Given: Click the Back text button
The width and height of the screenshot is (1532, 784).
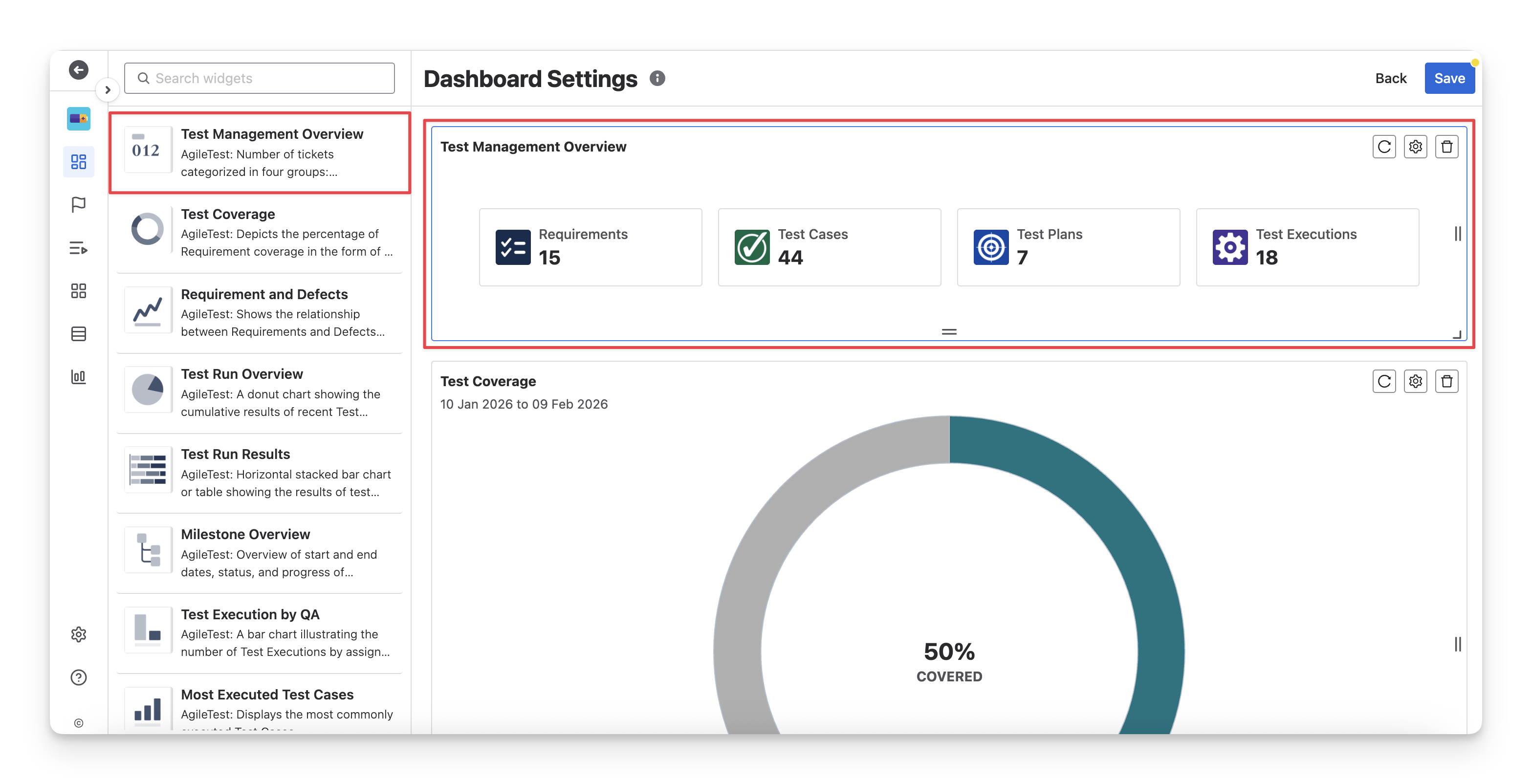Looking at the screenshot, I should tap(1390, 79).
